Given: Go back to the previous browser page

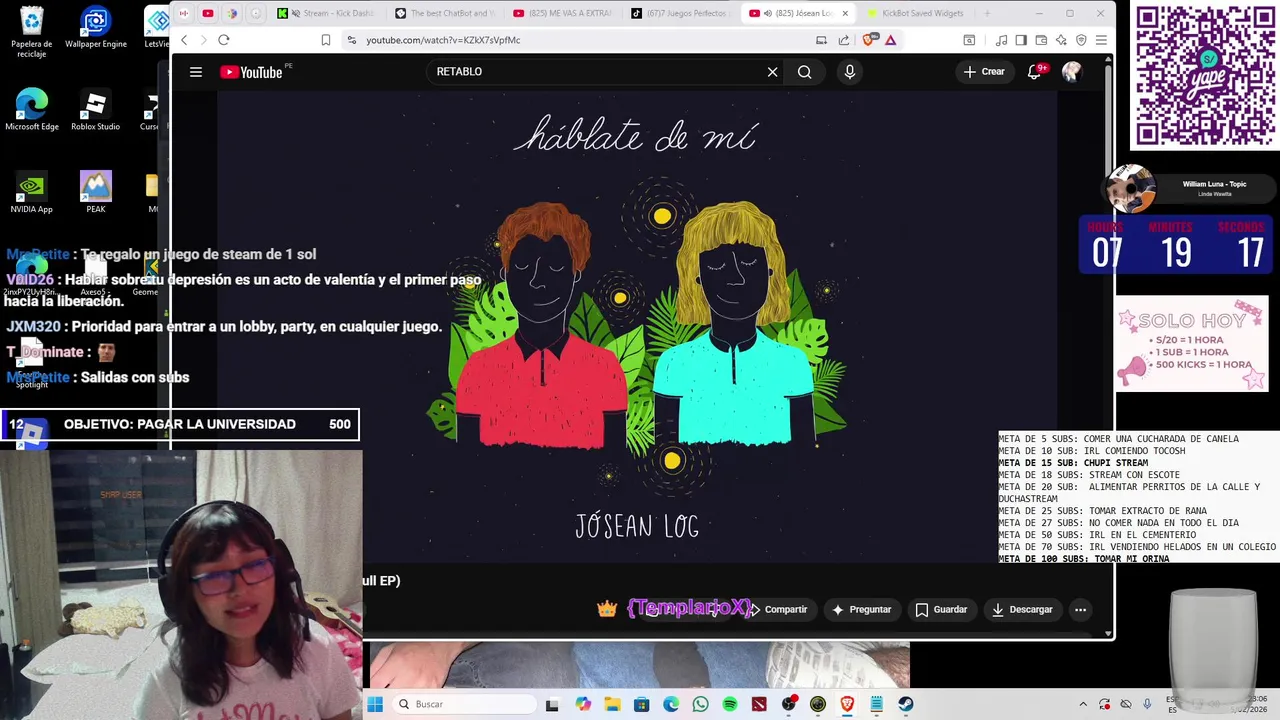Looking at the screenshot, I should coord(184,40).
